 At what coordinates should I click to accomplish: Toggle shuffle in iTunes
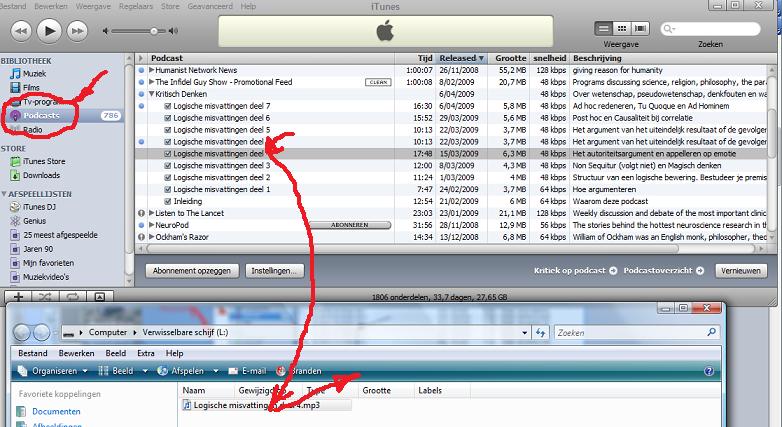(x=45, y=297)
